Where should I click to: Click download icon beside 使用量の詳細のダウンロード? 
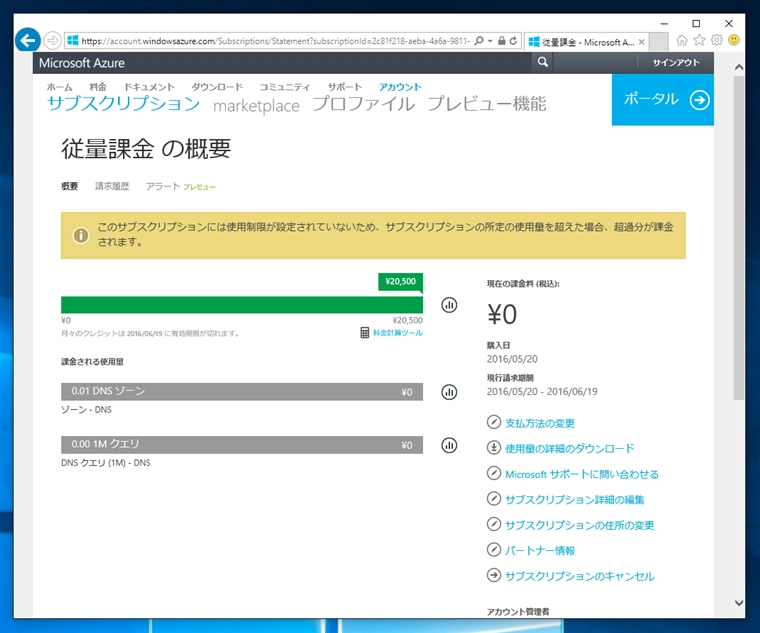point(493,447)
